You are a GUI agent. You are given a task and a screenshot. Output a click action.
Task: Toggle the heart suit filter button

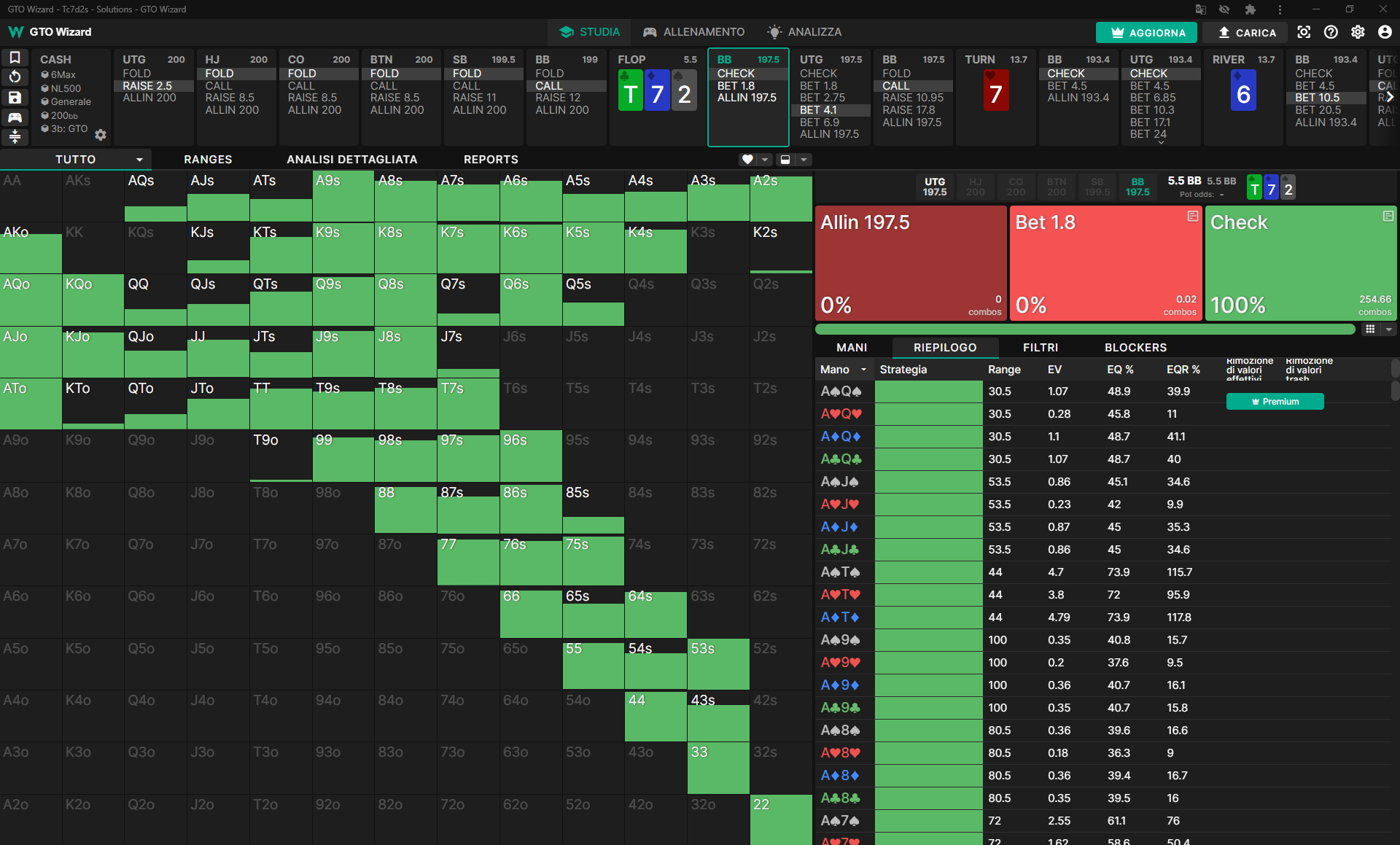pyautogui.click(x=747, y=159)
